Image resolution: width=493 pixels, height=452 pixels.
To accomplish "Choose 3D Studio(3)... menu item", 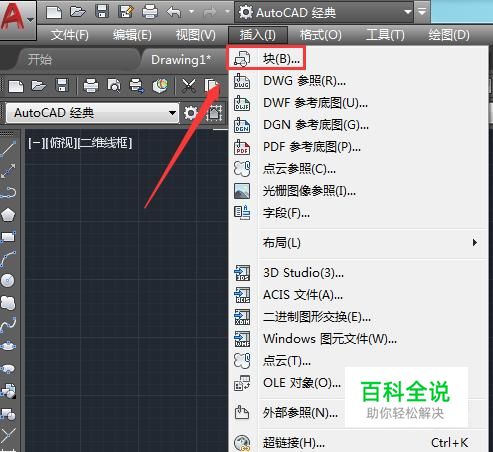I will click(x=358, y=273).
